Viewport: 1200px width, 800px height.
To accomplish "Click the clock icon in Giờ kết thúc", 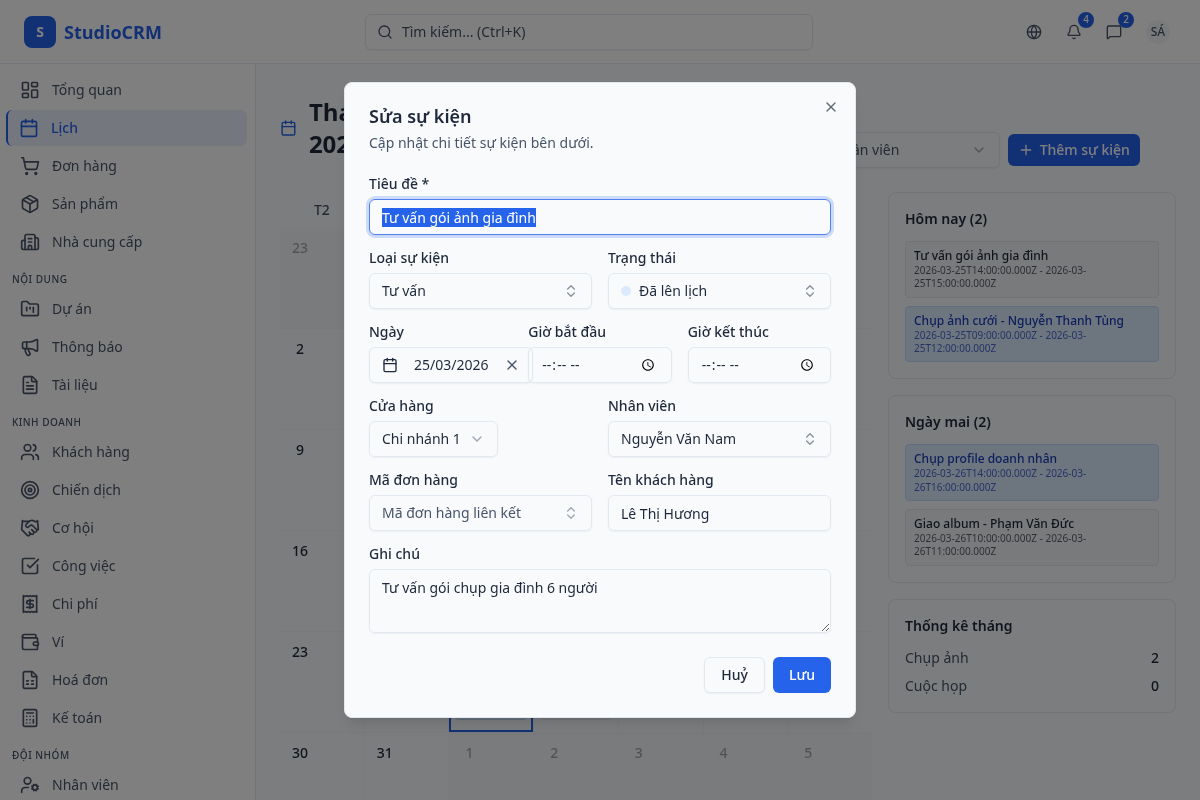I will pyautogui.click(x=807, y=365).
